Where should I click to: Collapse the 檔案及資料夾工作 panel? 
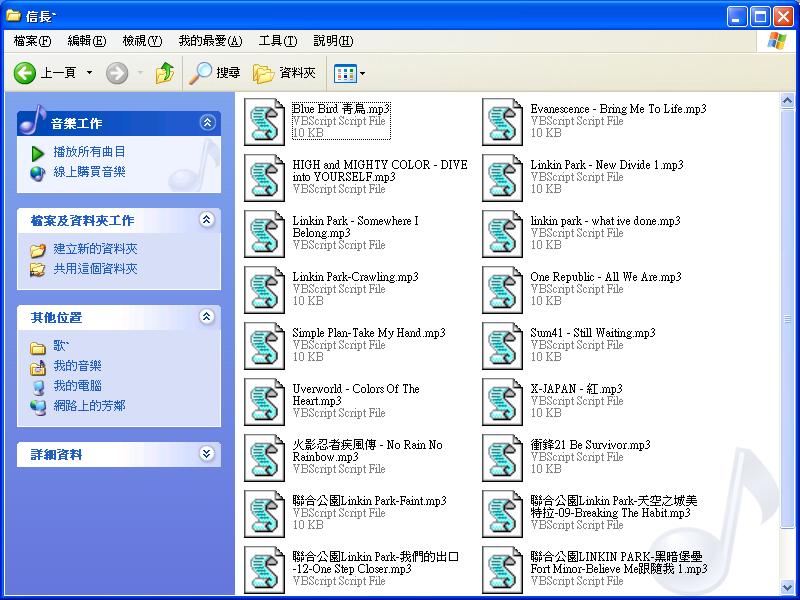click(207, 220)
